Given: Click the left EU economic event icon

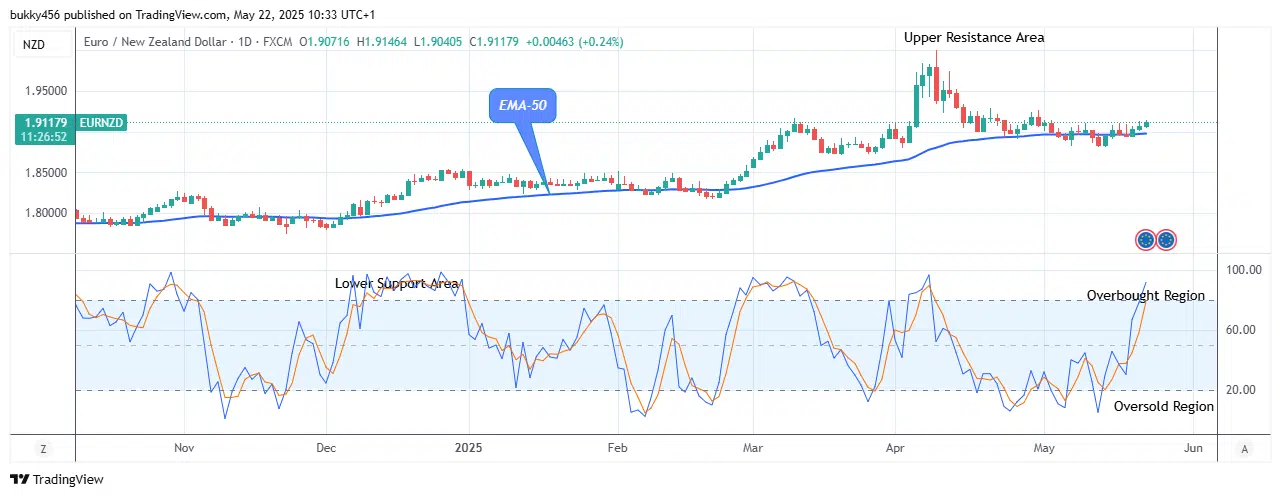Looking at the screenshot, I should (1146, 240).
